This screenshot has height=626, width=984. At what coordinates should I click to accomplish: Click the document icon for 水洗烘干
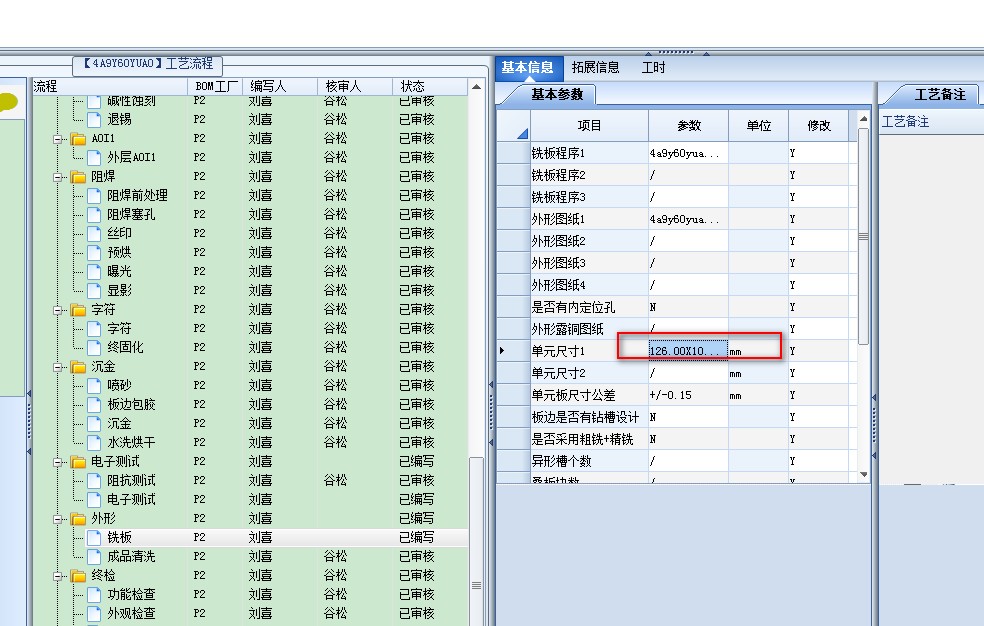pyautogui.click(x=94, y=443)
